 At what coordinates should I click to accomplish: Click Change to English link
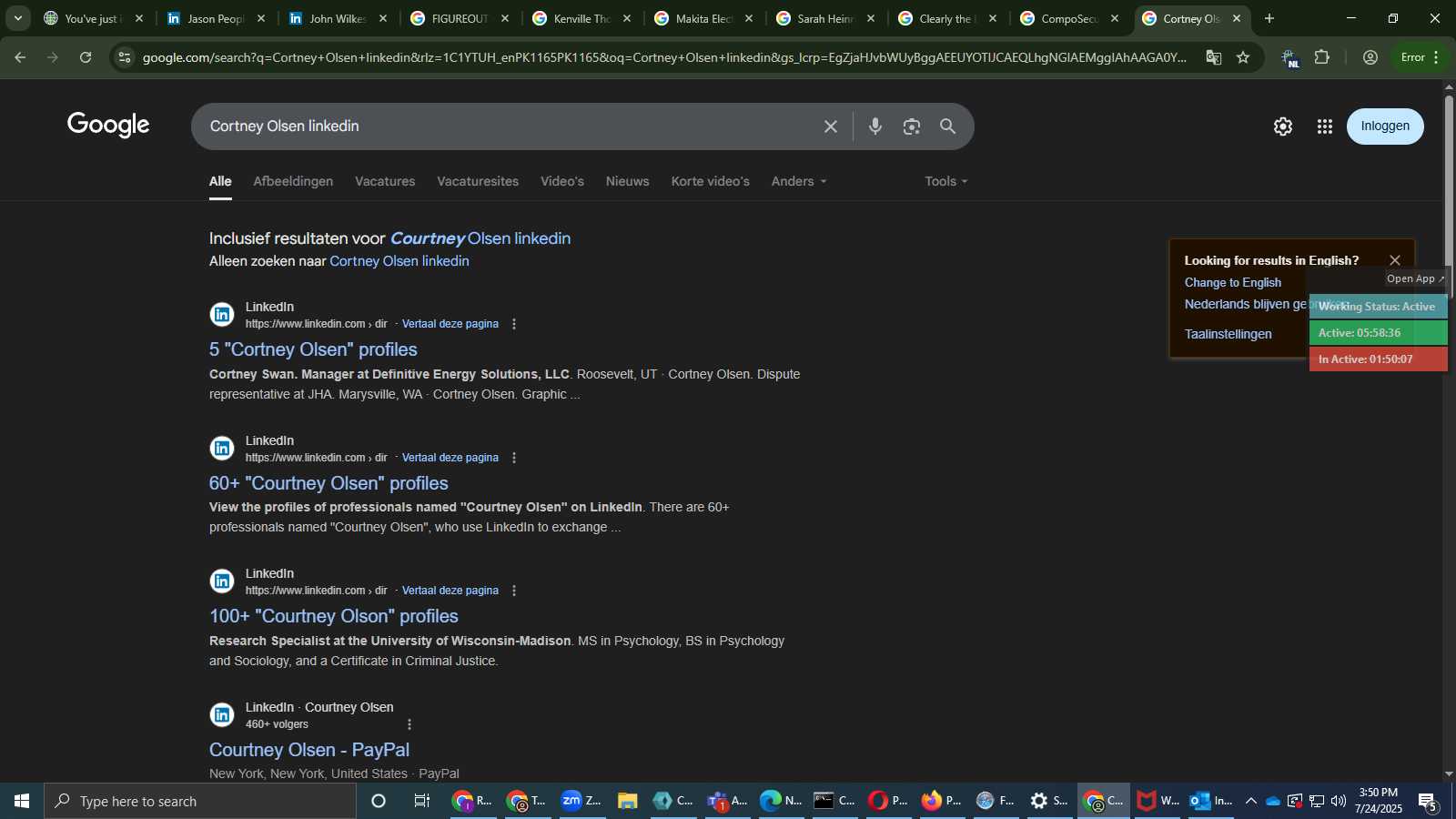[x=1233, y=283]
